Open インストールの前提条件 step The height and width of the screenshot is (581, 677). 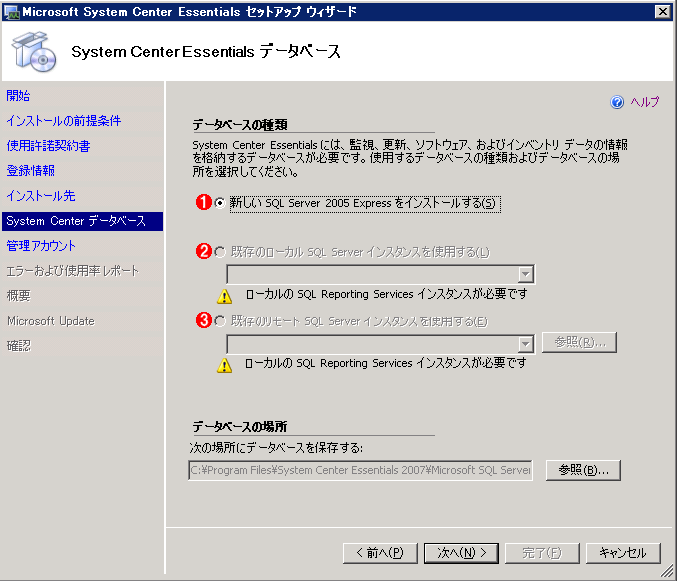[x=63, y=121]
